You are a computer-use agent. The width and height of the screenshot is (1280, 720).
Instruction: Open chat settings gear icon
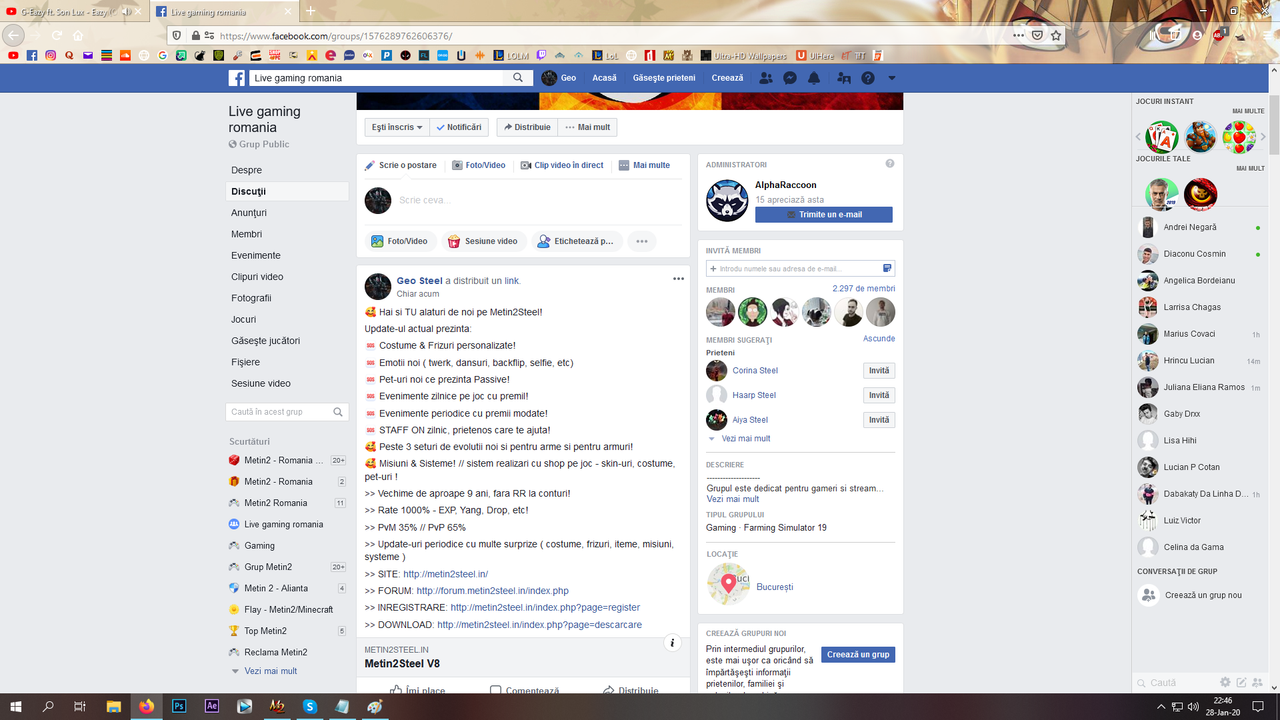pos(1225,682)
